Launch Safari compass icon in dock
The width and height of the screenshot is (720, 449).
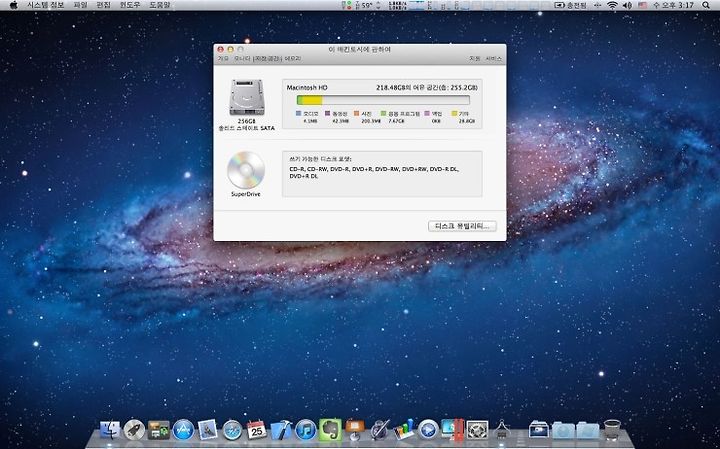tap(232, 430)
